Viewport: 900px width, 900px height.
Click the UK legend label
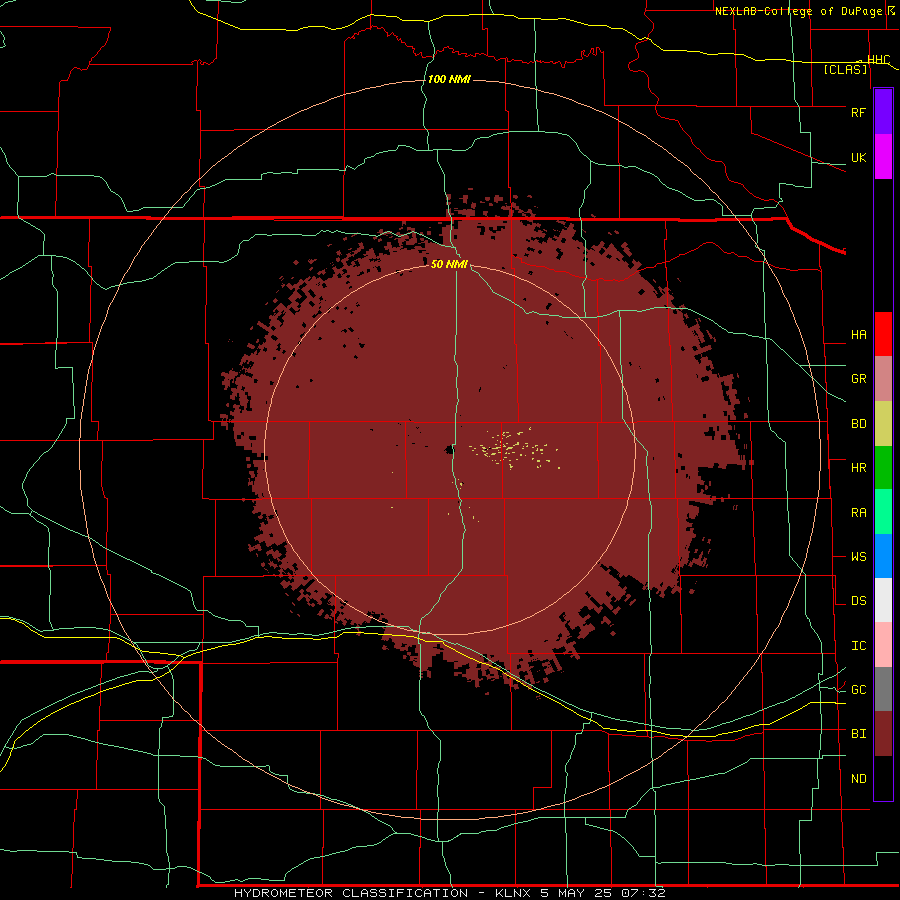click(858, 157)
